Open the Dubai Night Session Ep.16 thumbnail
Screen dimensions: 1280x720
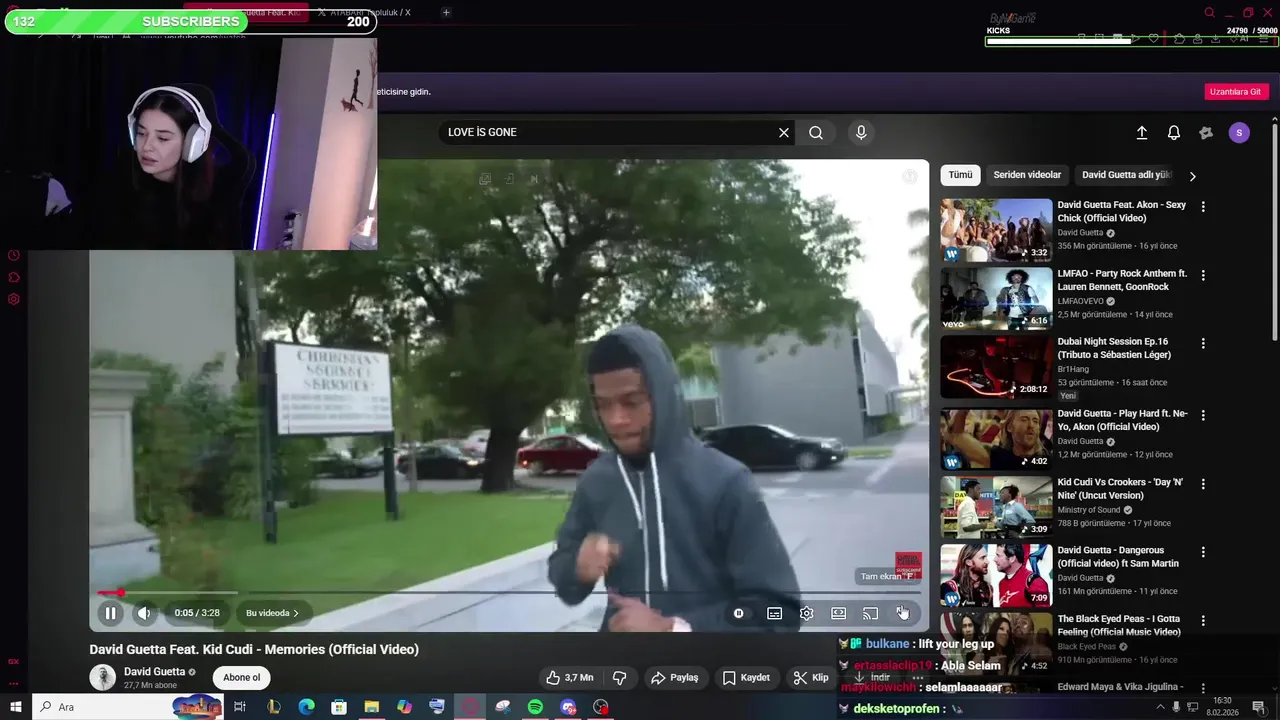pos(996,367)
